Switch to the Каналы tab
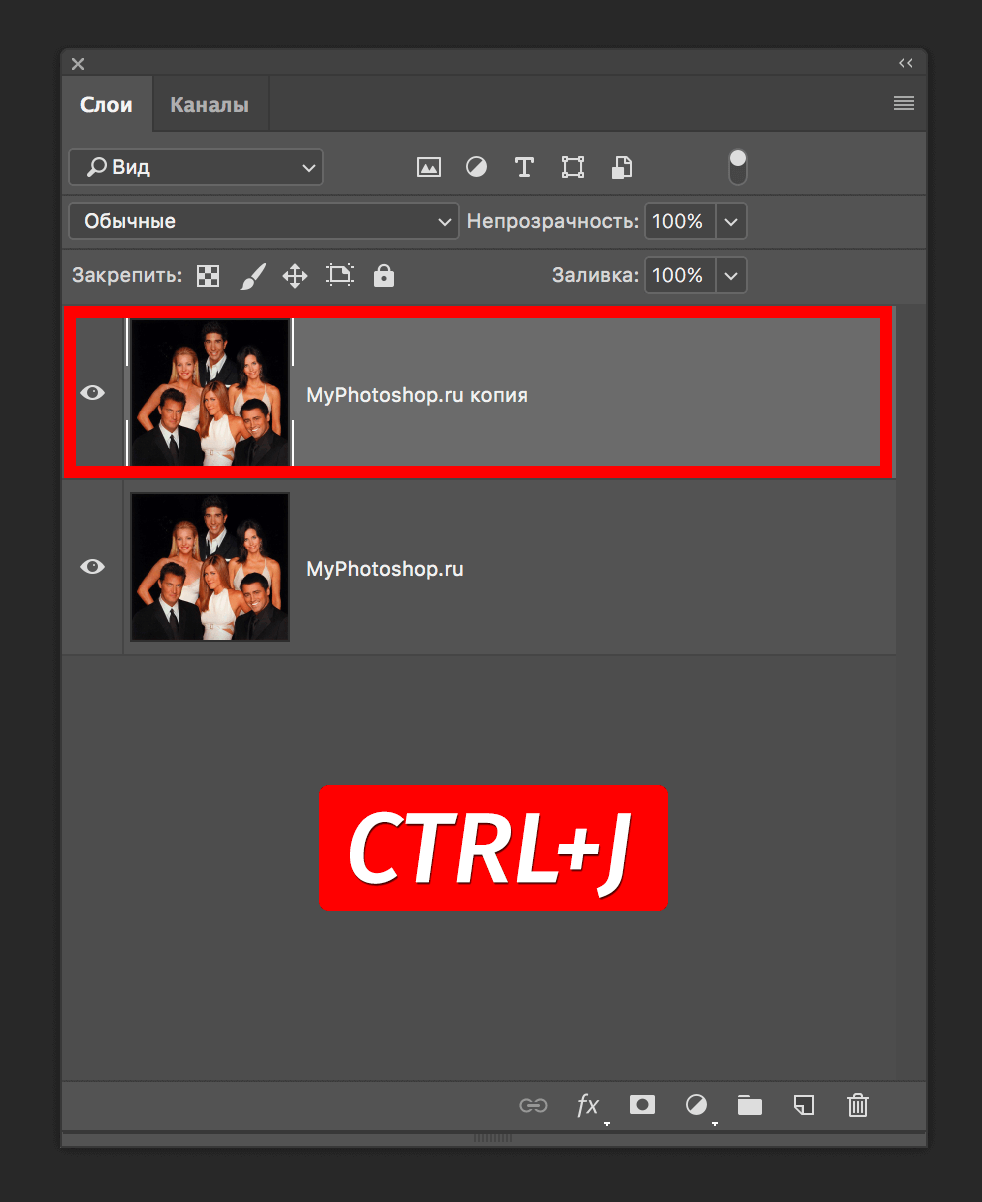982x1202 pixels. [209, 105]
